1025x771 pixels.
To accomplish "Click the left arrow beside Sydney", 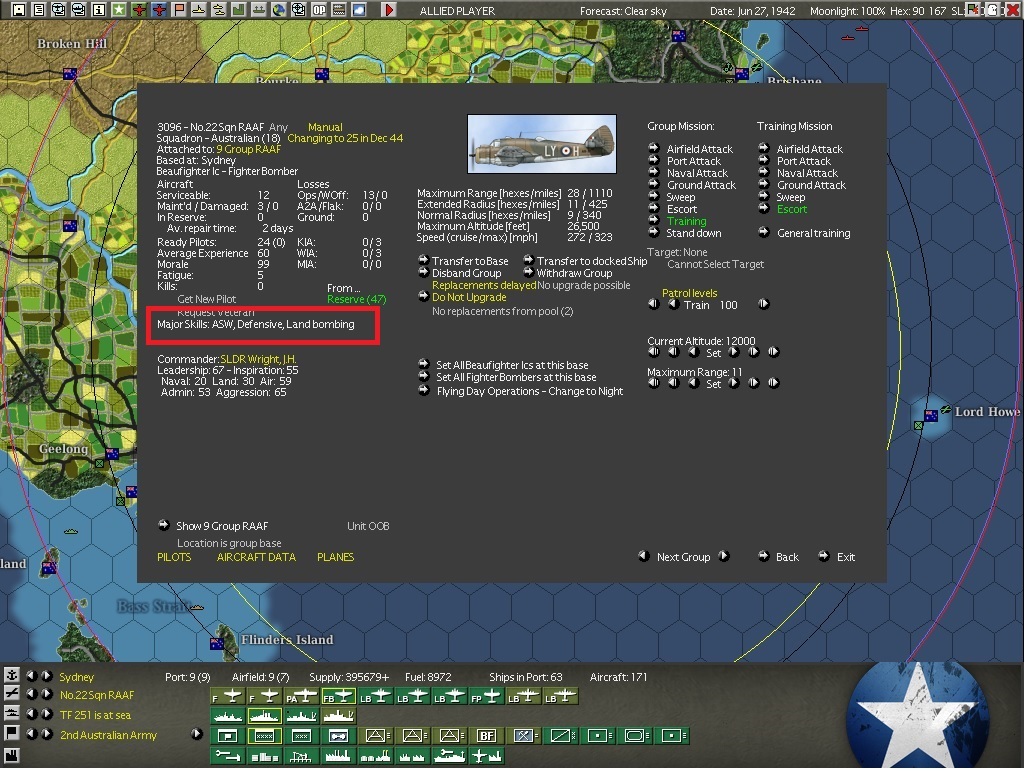I will coord(31,676).
